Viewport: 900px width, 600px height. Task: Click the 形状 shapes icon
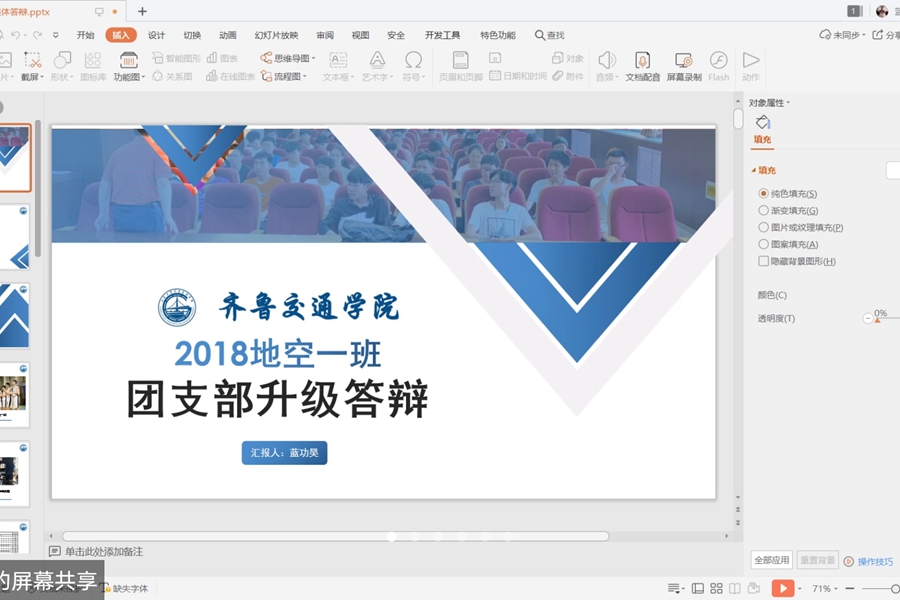[62, 60]
